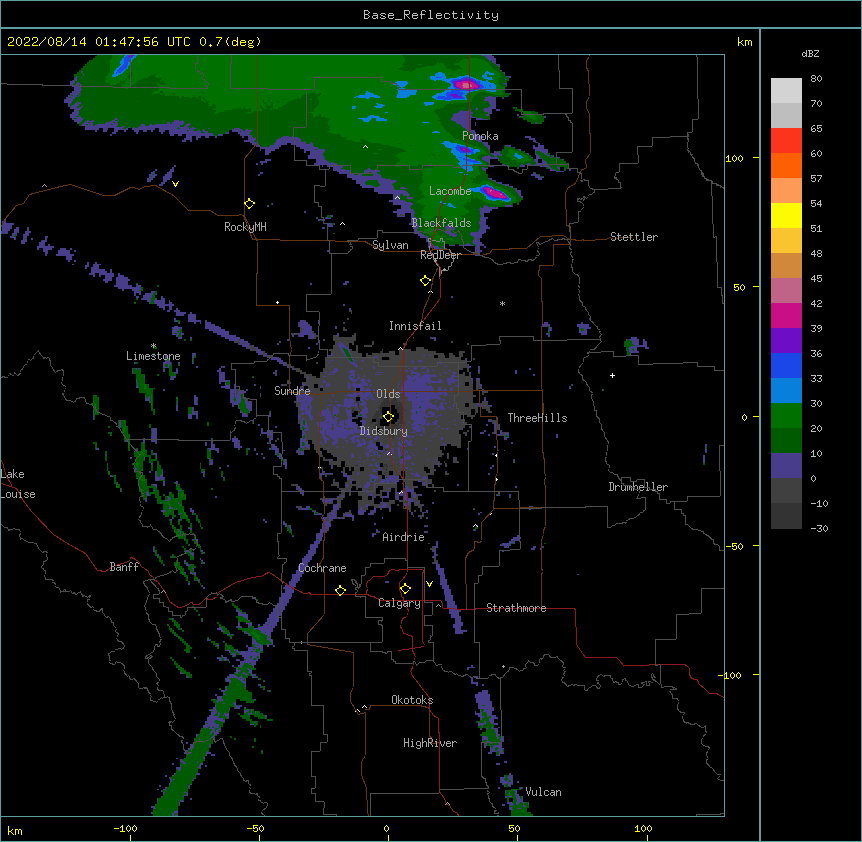Click the yellow diamond marker below Cochrane
The width and height of the screenshot is (862, 842).
click(340, 590)
